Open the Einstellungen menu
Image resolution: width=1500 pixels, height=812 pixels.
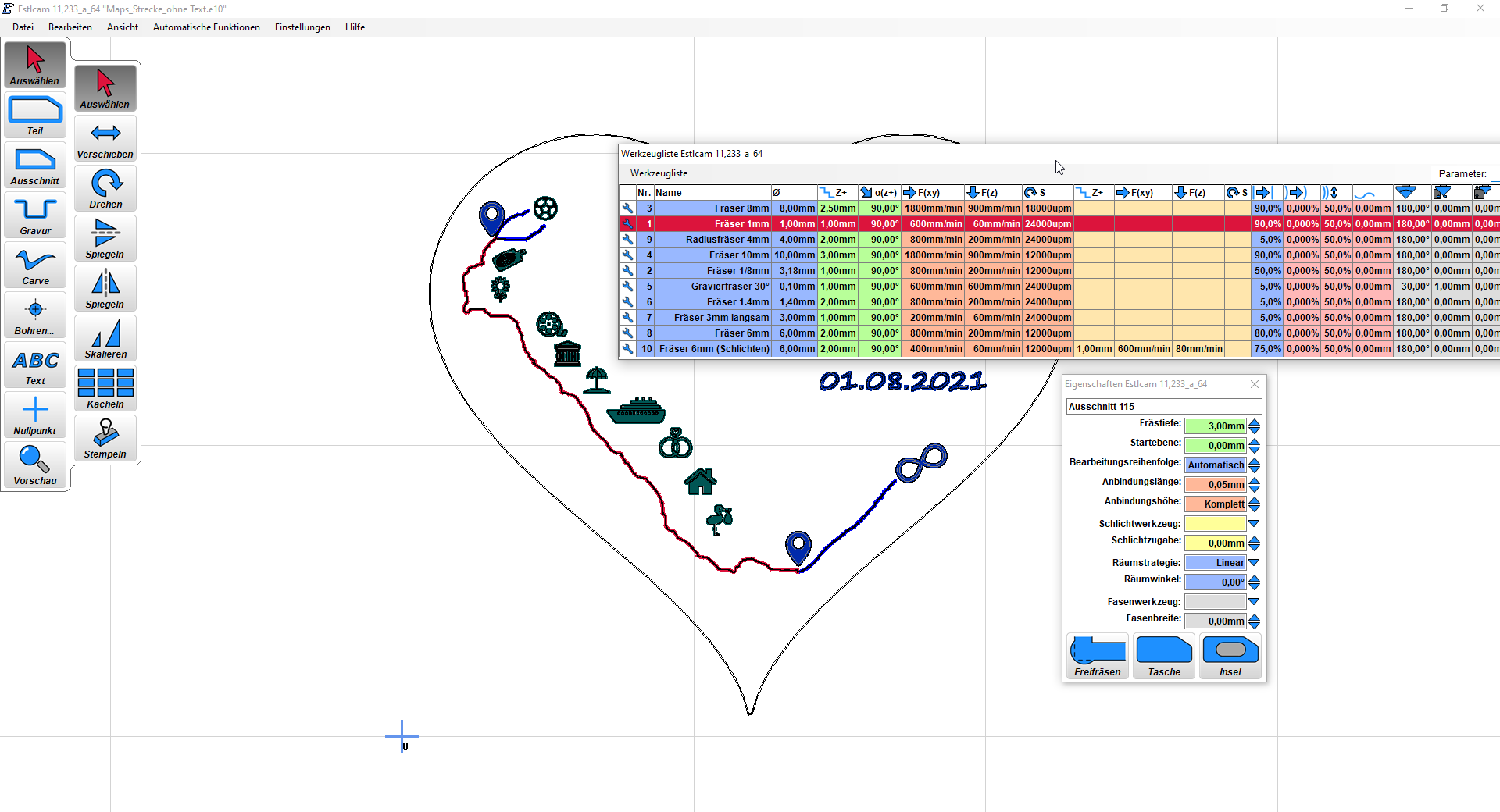click(302, 27)
